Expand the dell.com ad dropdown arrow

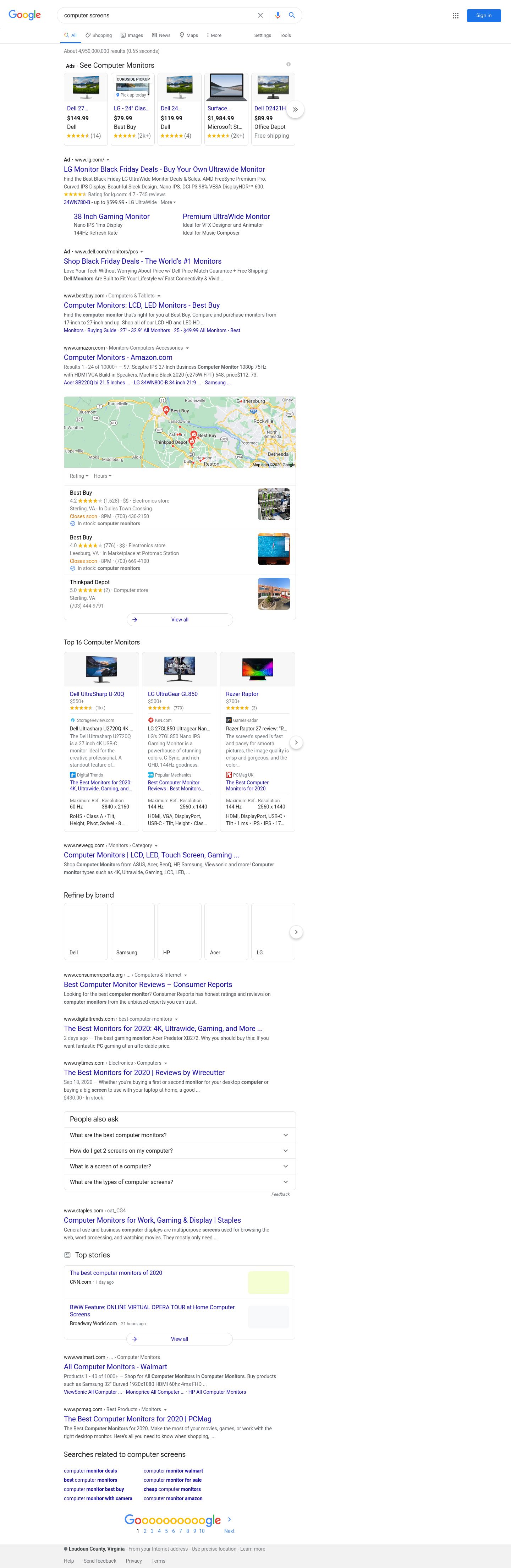coord(142,252)
